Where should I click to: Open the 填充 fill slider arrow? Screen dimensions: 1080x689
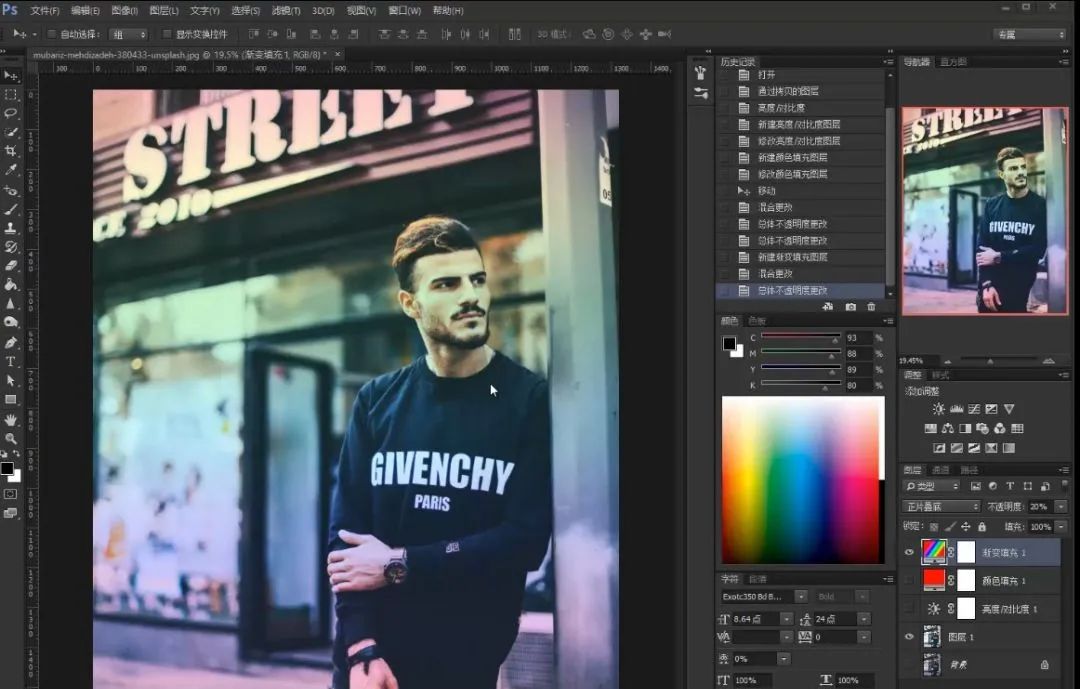pyautogui.click(x=1061, y=527)
